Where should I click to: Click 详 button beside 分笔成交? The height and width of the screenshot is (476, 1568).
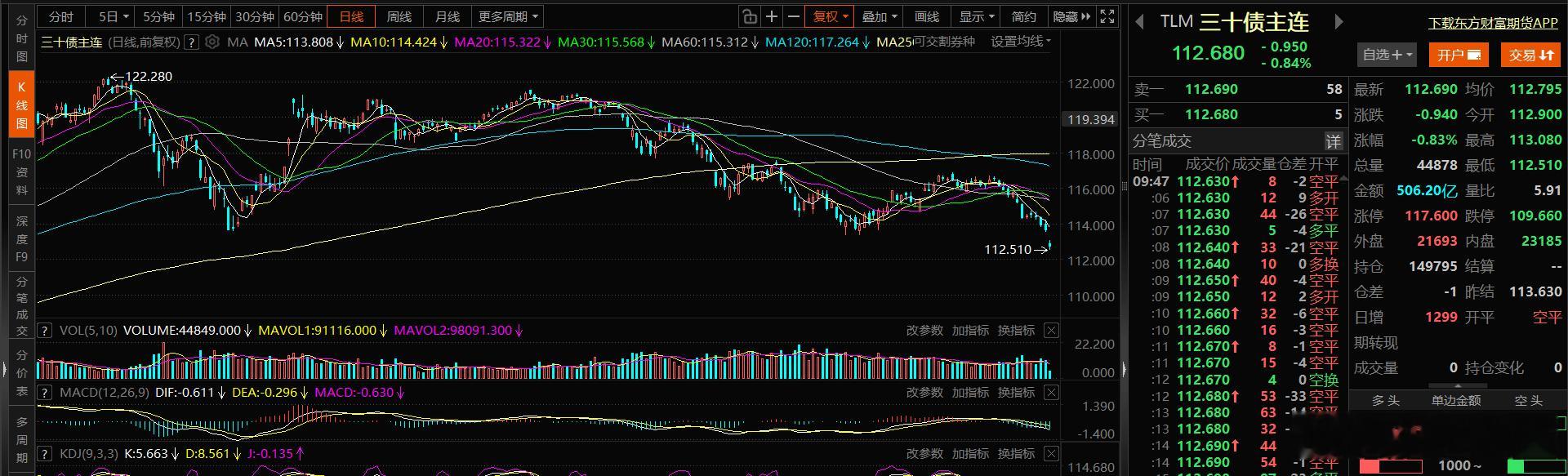(x=1333, y=141)
